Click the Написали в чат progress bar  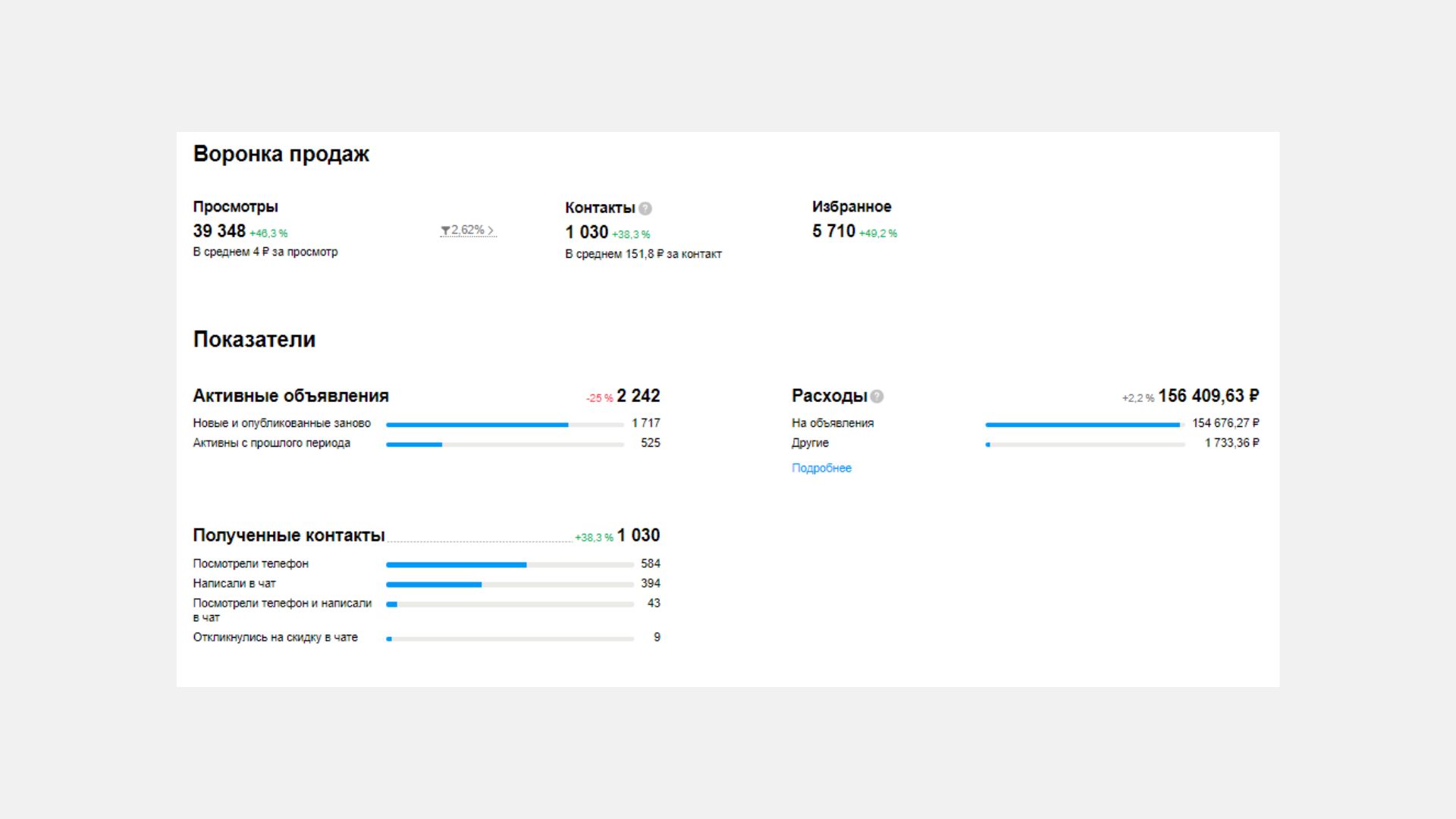pyautogui.click(x=510, y=585)
